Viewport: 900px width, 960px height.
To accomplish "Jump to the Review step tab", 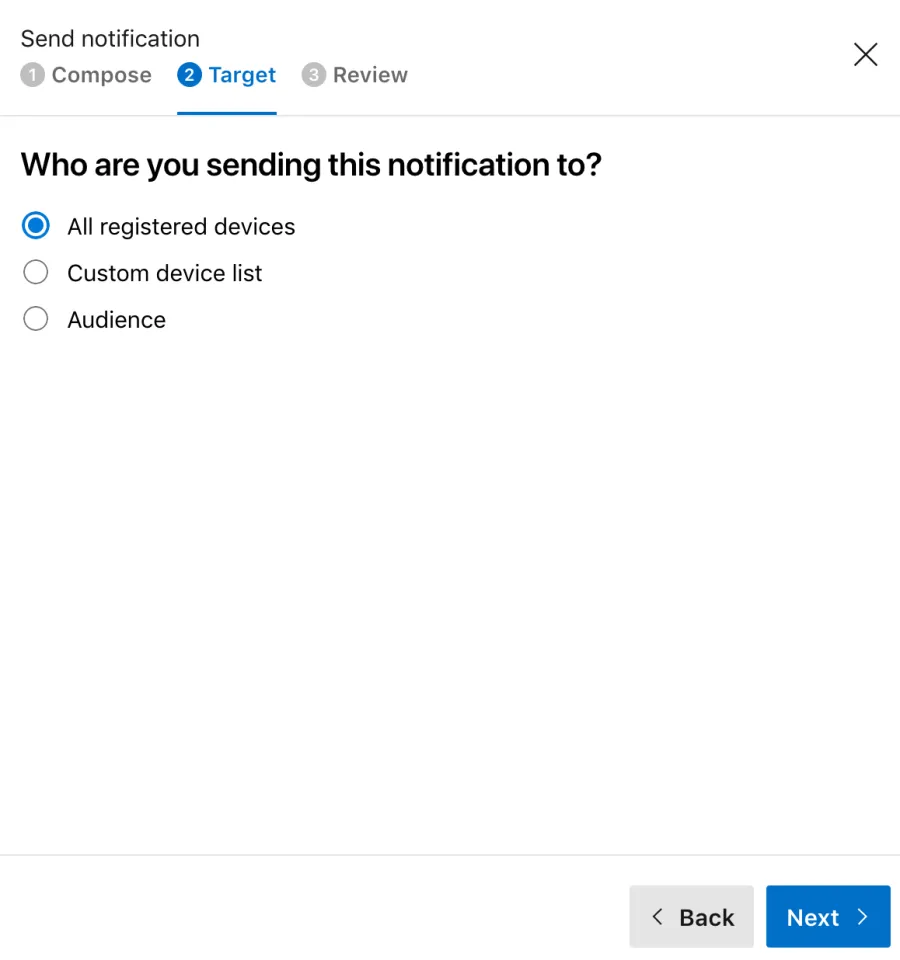I will [354, 75].
